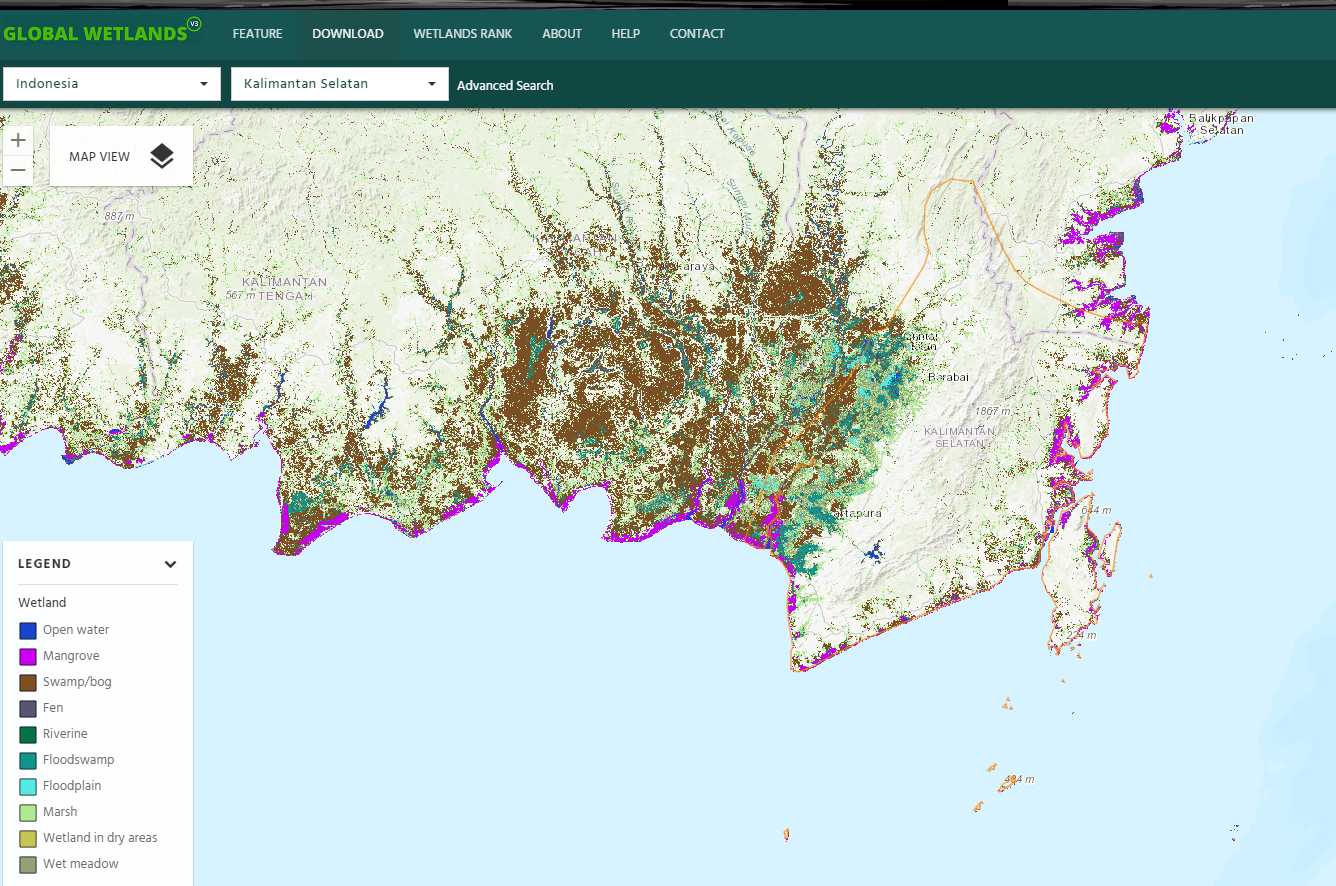Click the Barabai city label
This screenshot has height=886, width=1336.
click(x=949, y=377)
